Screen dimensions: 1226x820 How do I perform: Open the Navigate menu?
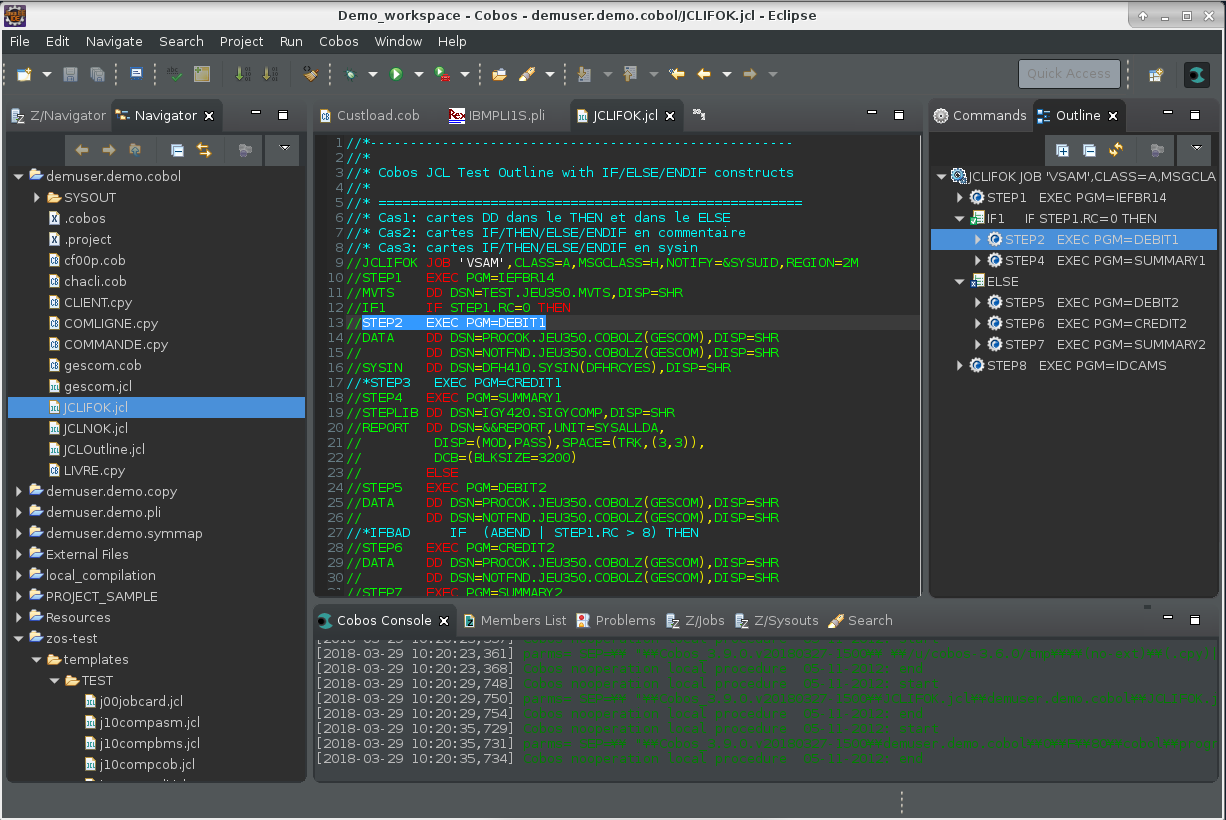click(114, 41)
